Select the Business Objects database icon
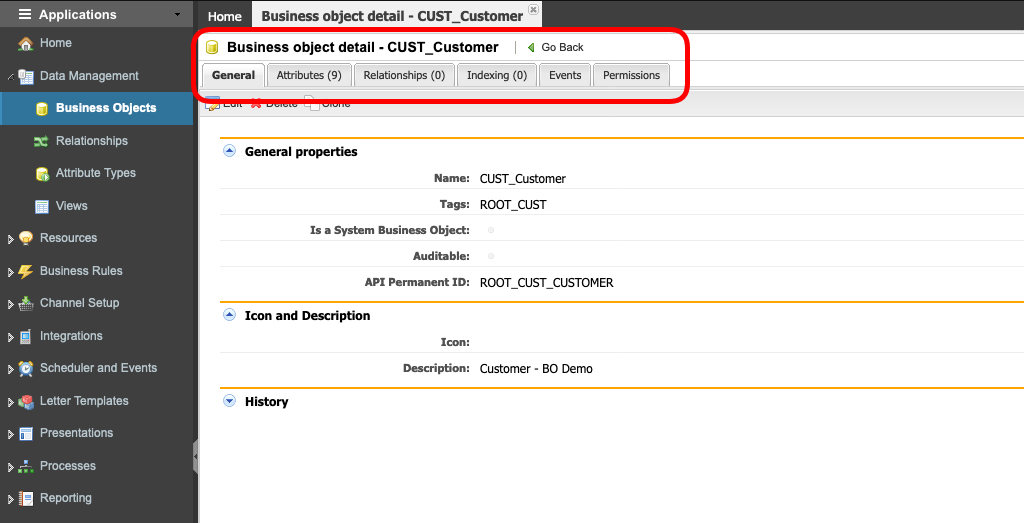The width and height of the screenshot is (1024, 523). [42, 108]
